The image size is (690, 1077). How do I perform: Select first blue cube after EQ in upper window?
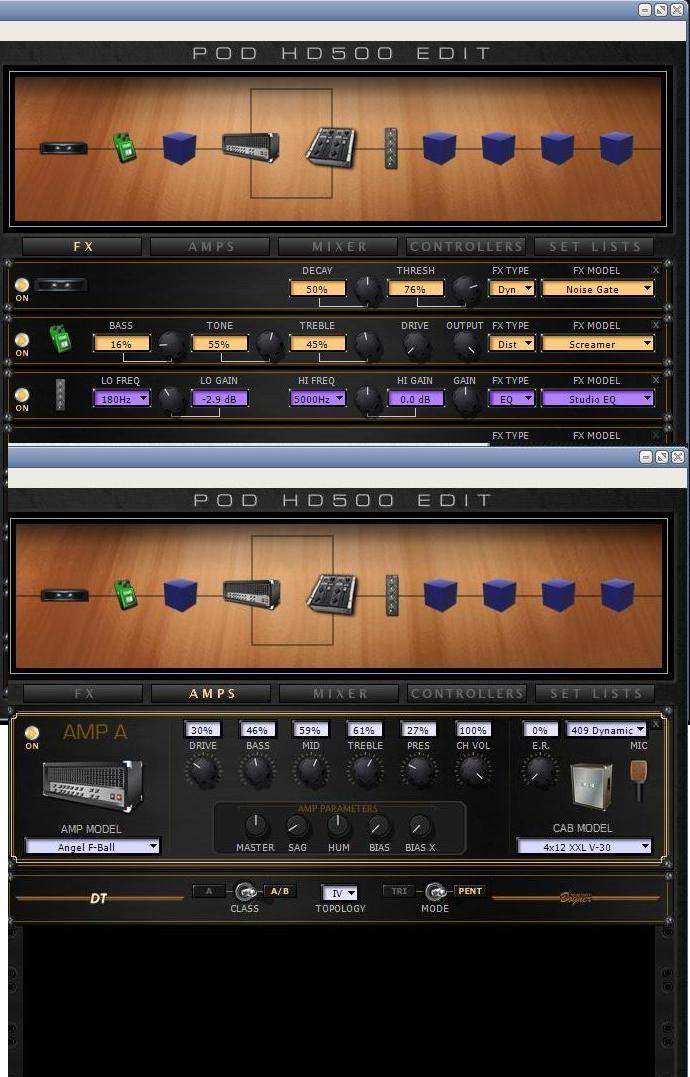tap(439, 148)
